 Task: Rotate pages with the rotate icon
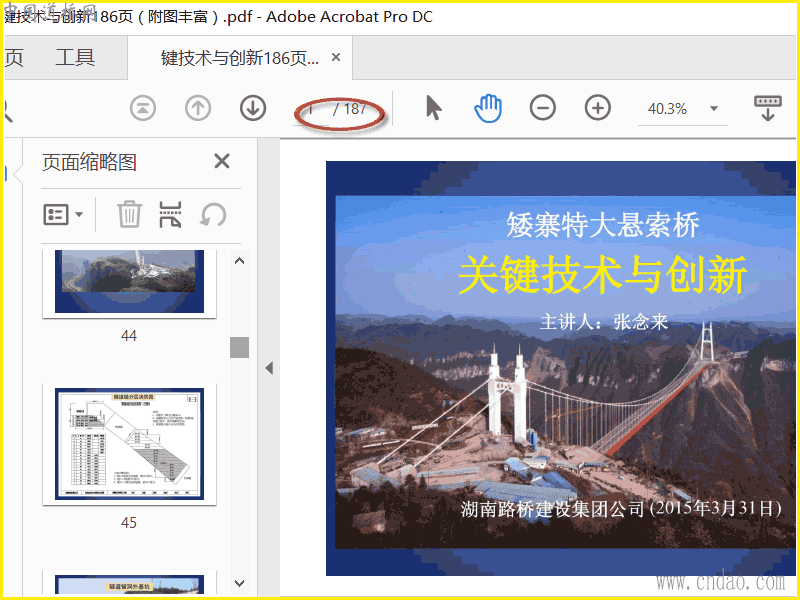point(213,214)
